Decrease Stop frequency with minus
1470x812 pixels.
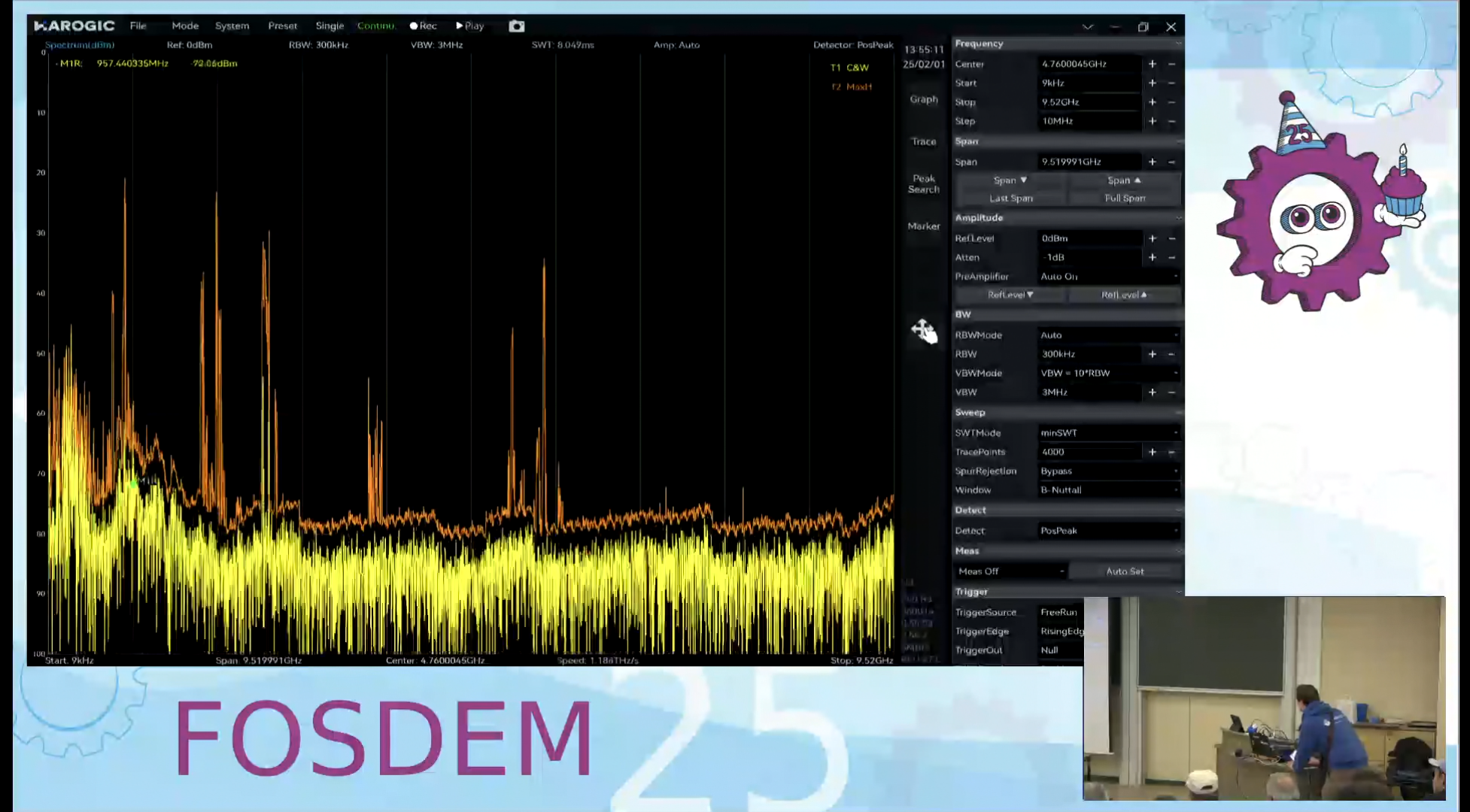point(1171,101)
